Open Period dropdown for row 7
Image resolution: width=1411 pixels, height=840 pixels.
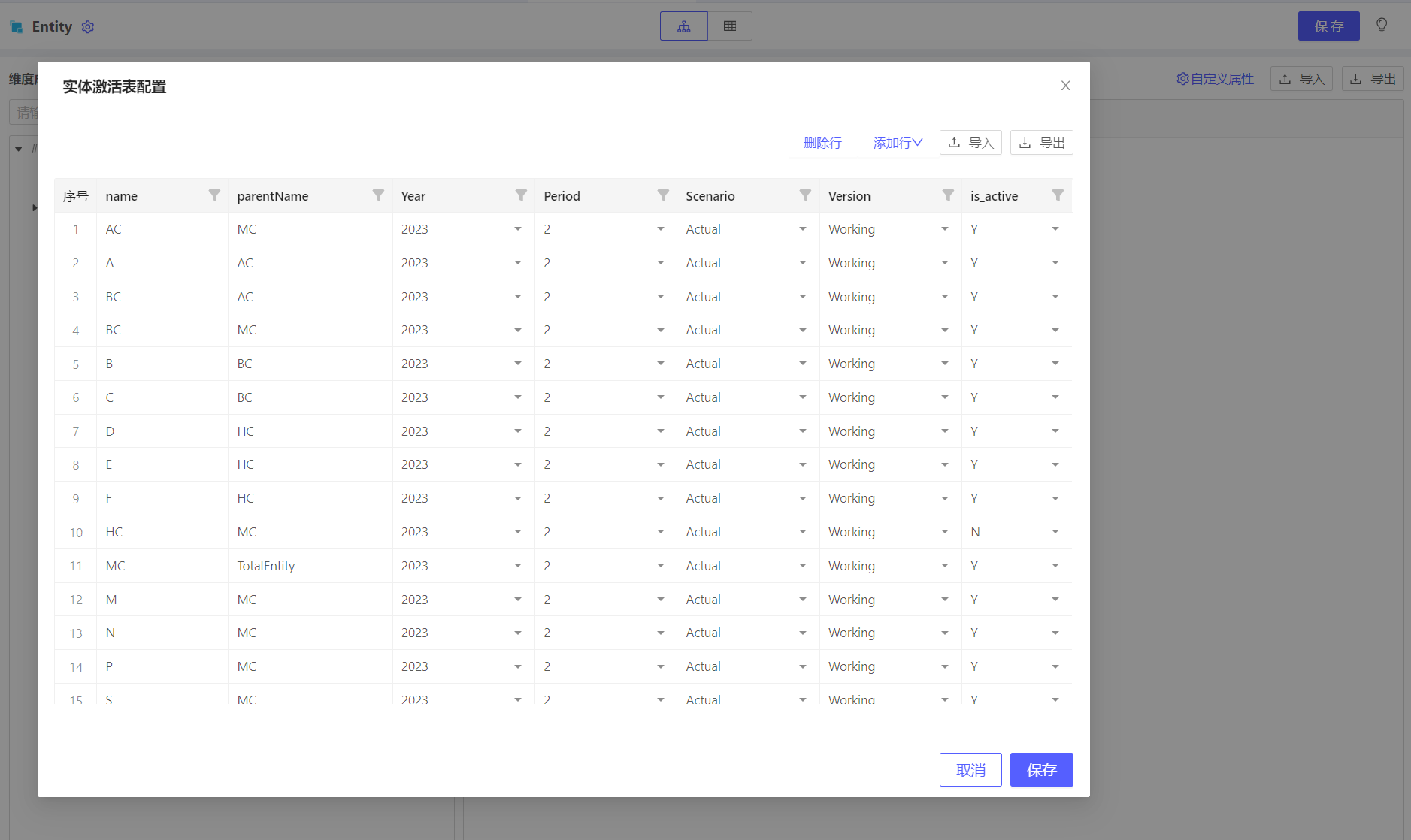(660, 431)
